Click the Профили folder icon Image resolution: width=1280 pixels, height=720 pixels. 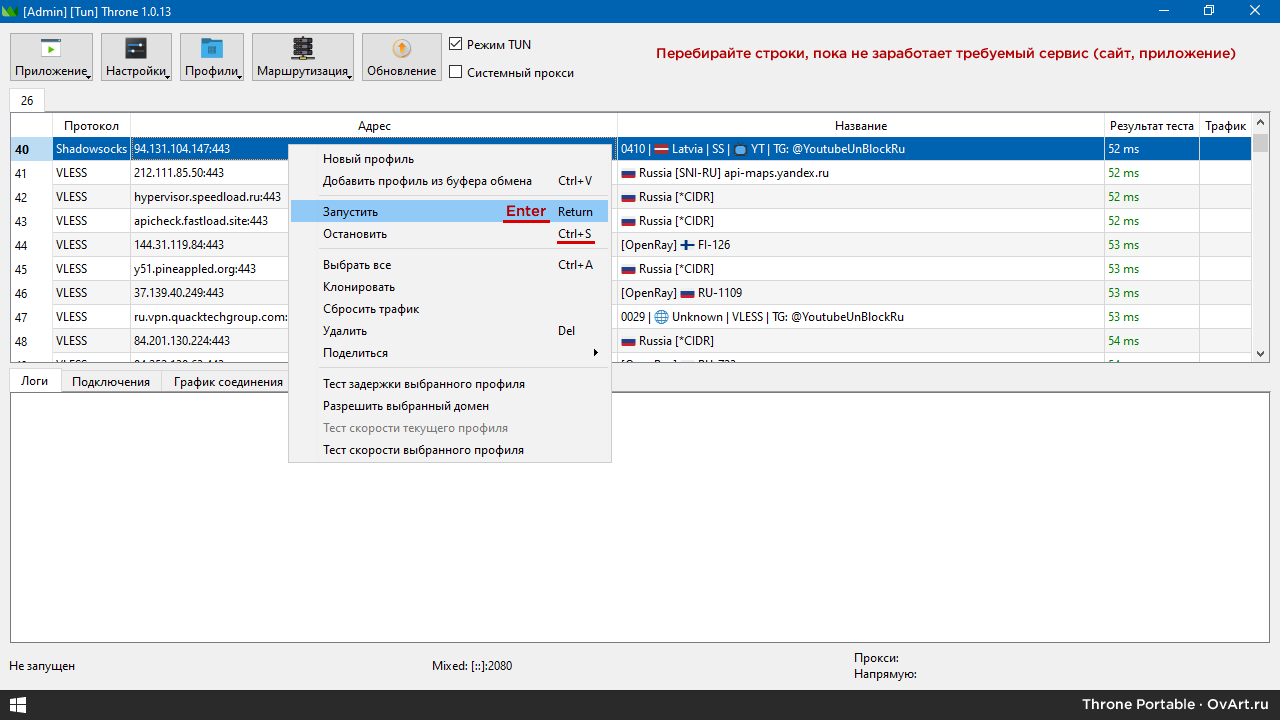pyautogui.click(x=211, y=49)
